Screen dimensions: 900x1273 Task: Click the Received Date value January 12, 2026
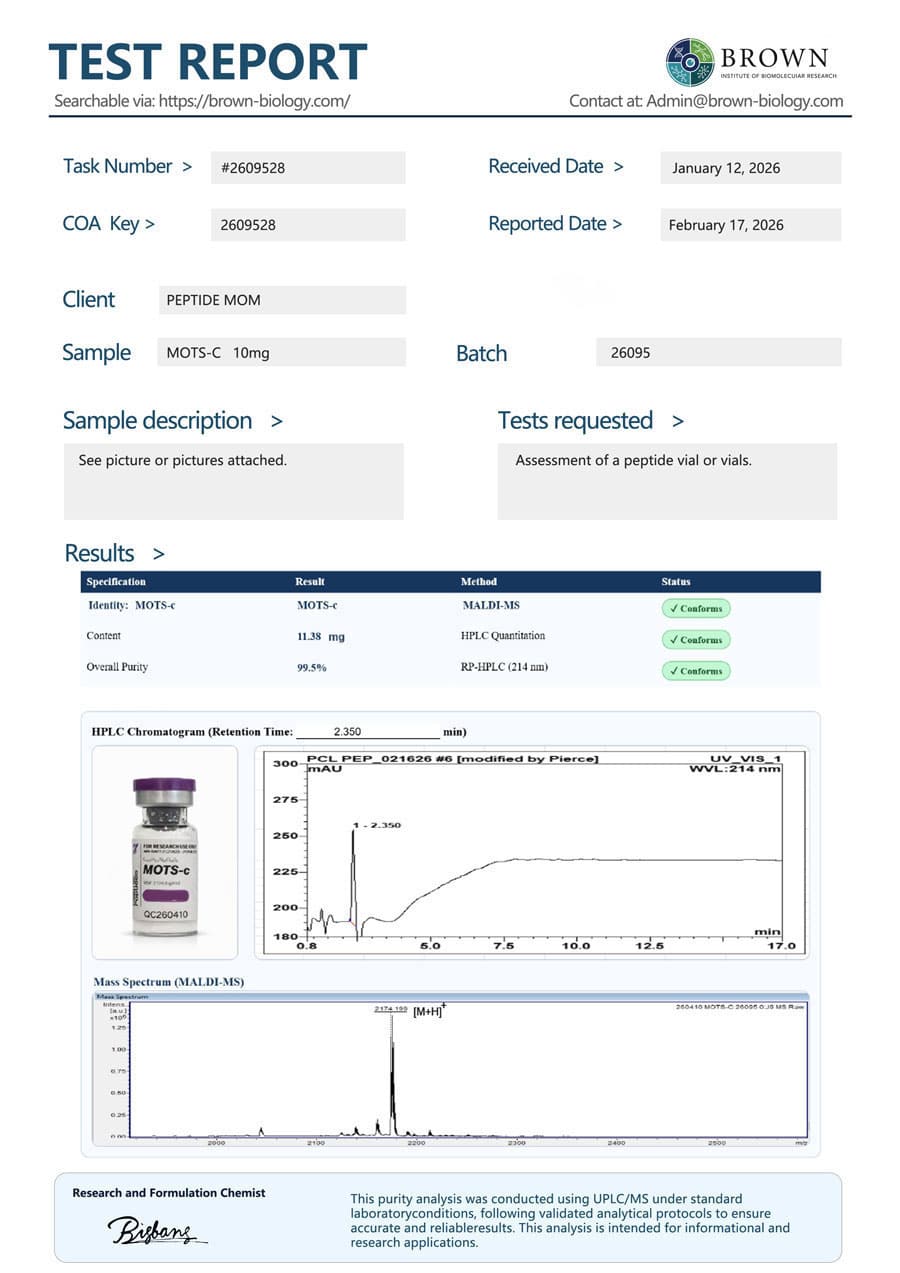coord(750,168)
